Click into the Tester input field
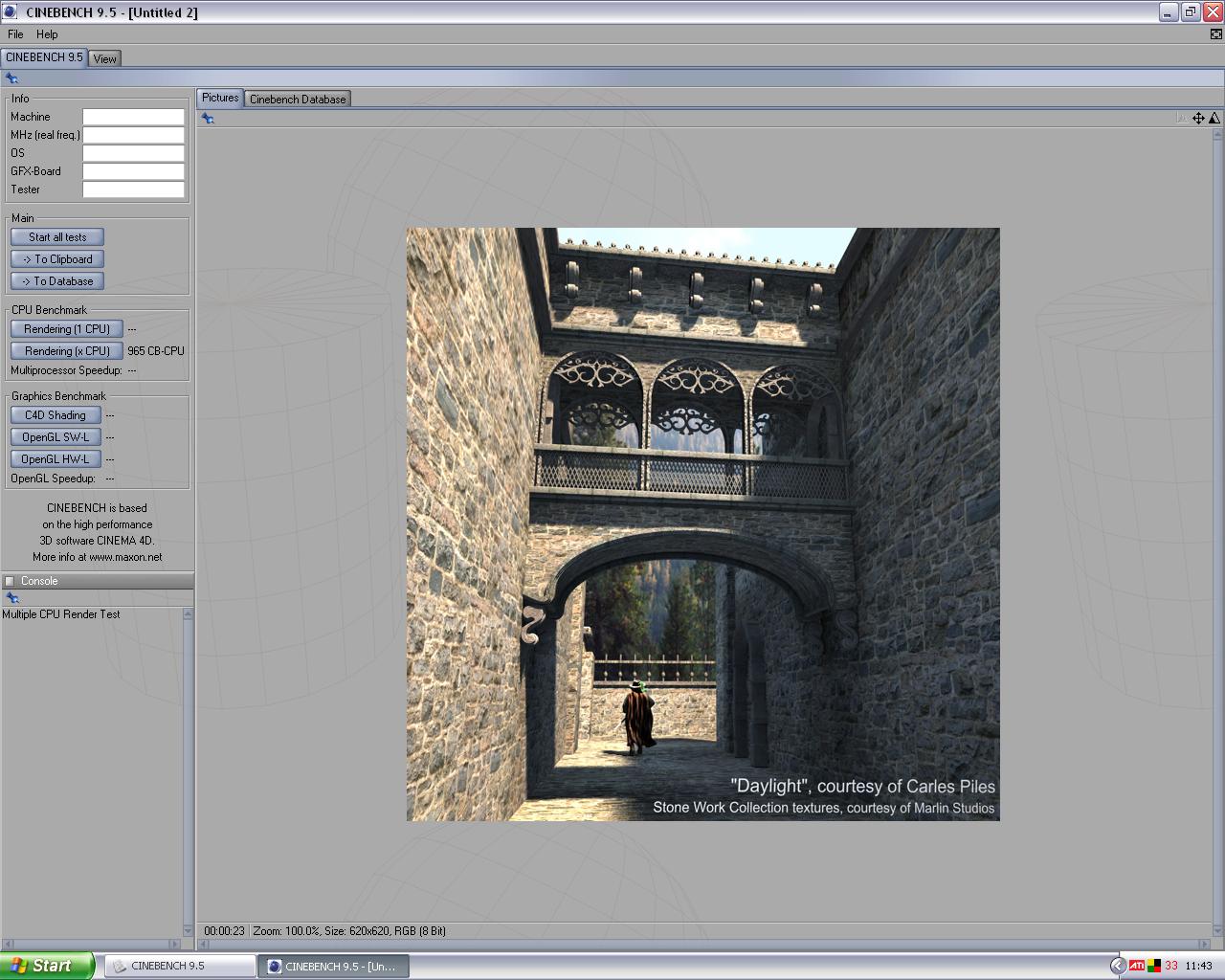Image resolution: width=1225 pixels, height=980 pixels. coord(133,189)
